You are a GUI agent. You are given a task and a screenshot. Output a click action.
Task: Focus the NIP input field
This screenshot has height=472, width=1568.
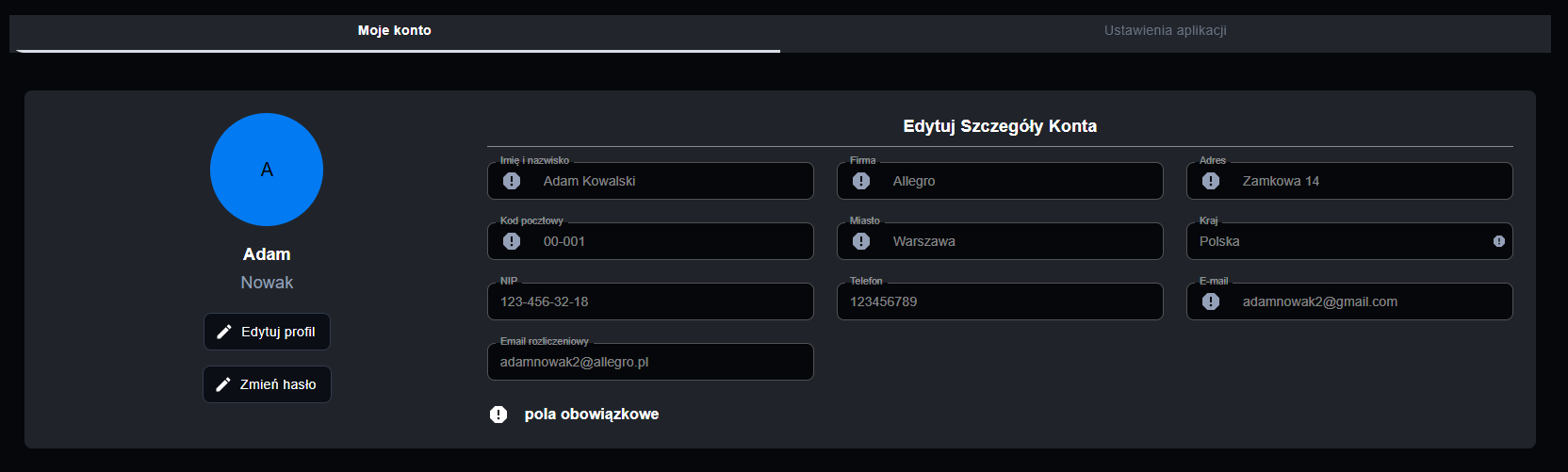[650, 301]
